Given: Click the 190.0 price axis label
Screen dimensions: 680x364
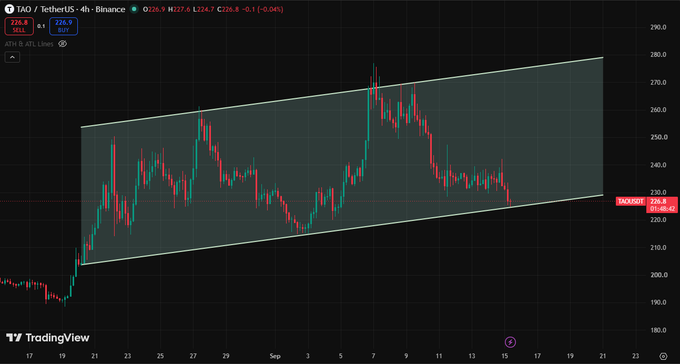Looking at the screenshot, I should (x=657, y=302).
